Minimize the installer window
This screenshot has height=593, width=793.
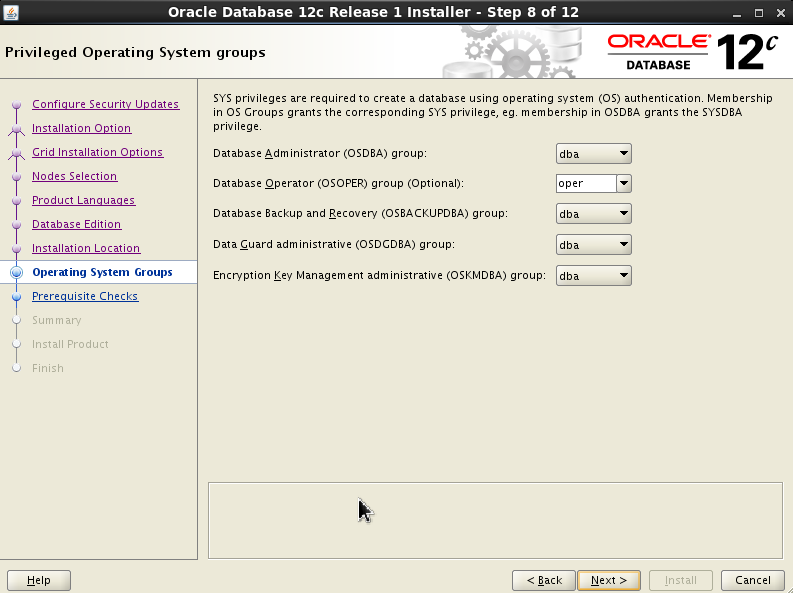click(737, 13)
